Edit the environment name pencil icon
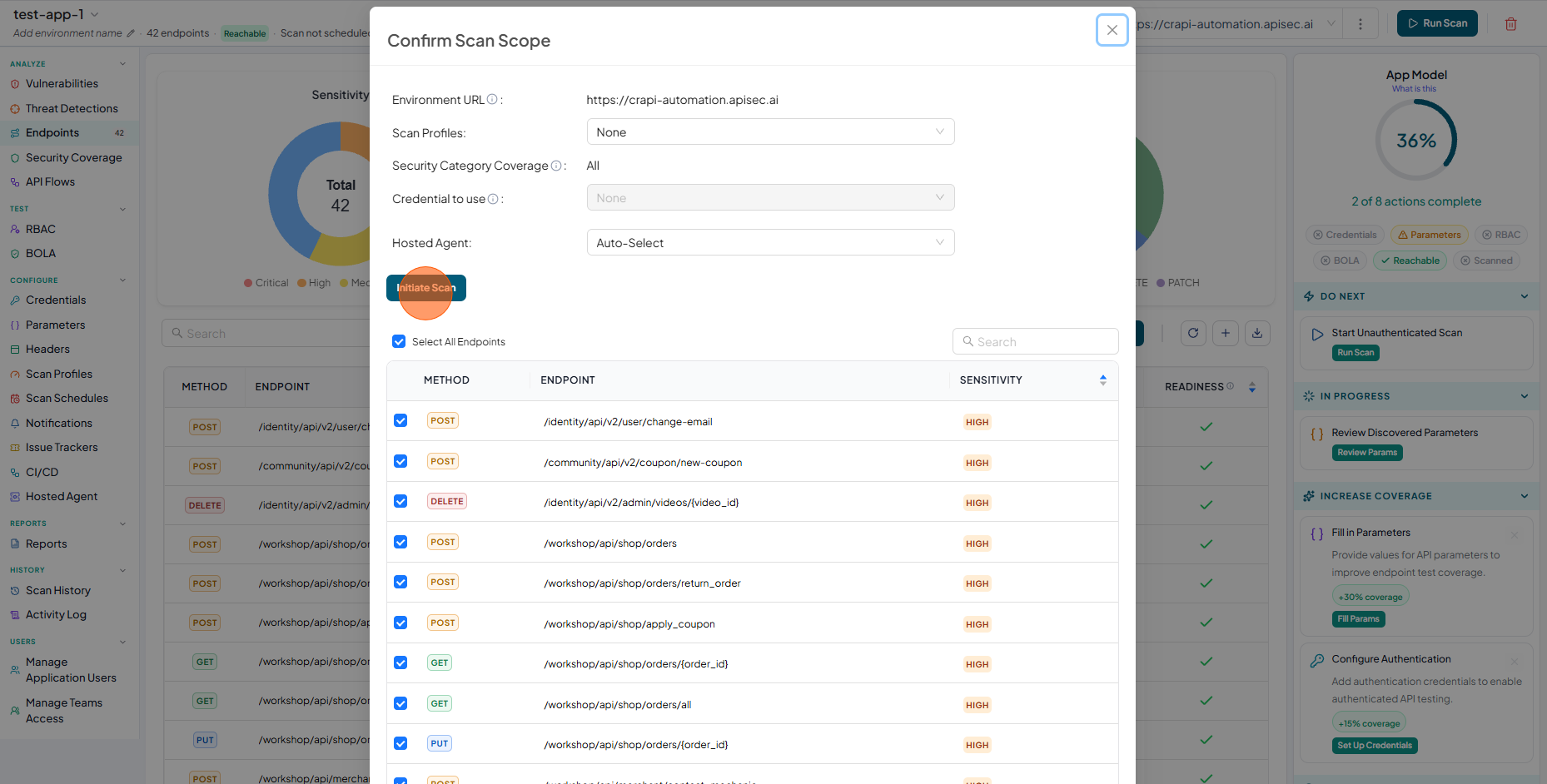The height and width of the screenshot is (784, 1547). click(x=130, y=33)
